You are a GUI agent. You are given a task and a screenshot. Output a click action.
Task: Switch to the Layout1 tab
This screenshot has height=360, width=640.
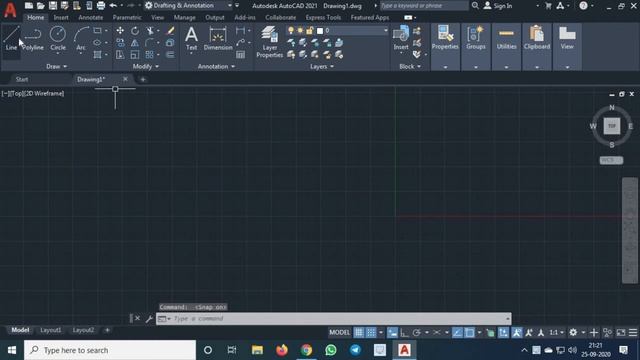point(51,330)
